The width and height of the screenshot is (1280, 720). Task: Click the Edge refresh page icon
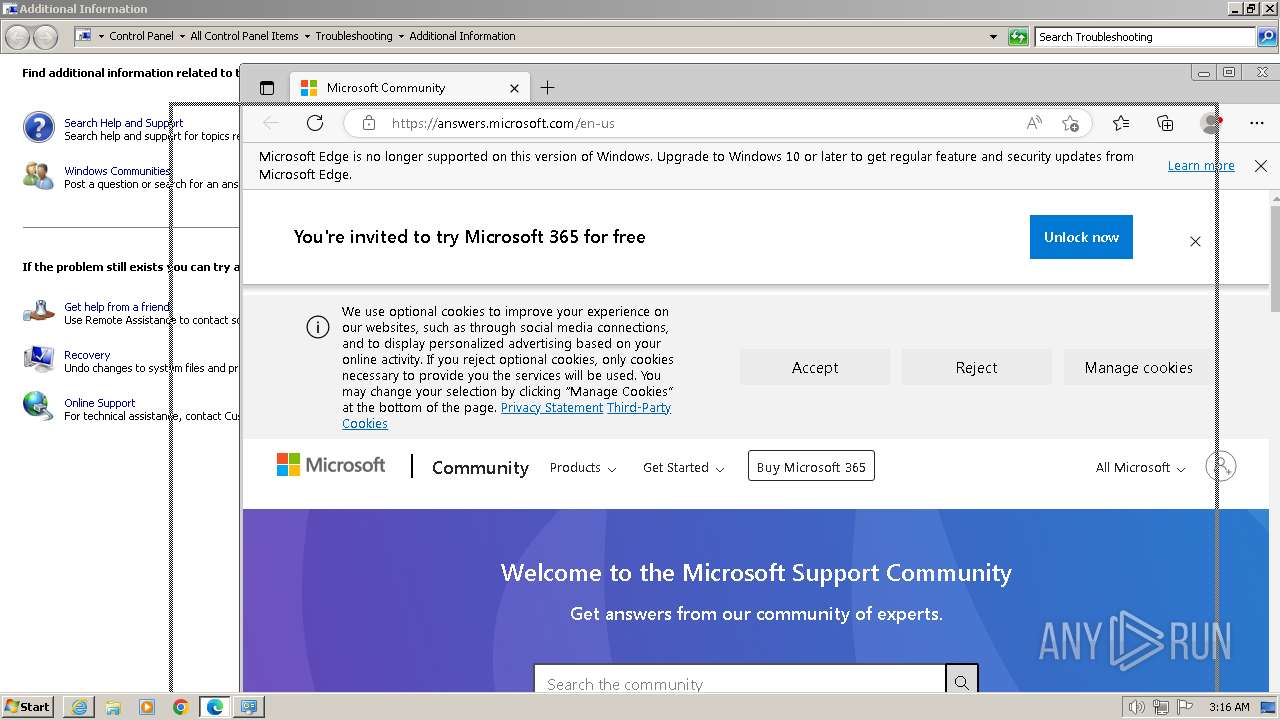[315, 123]
